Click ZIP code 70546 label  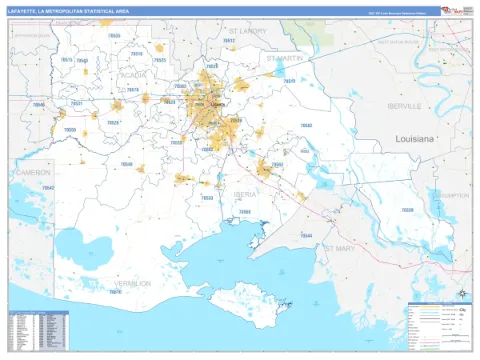39,105
